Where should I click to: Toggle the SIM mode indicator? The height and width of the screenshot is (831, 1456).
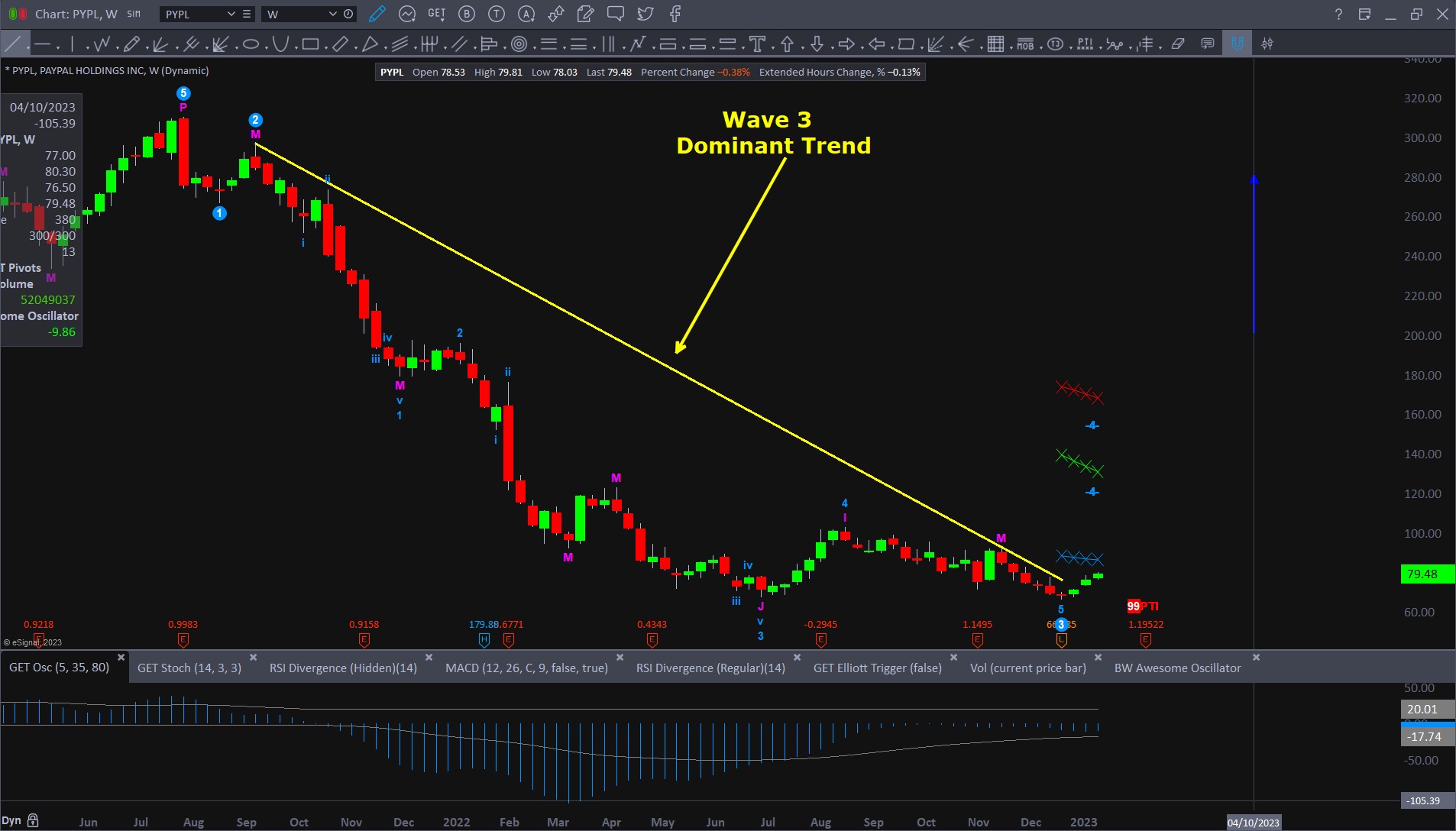(x=134, y=14)
